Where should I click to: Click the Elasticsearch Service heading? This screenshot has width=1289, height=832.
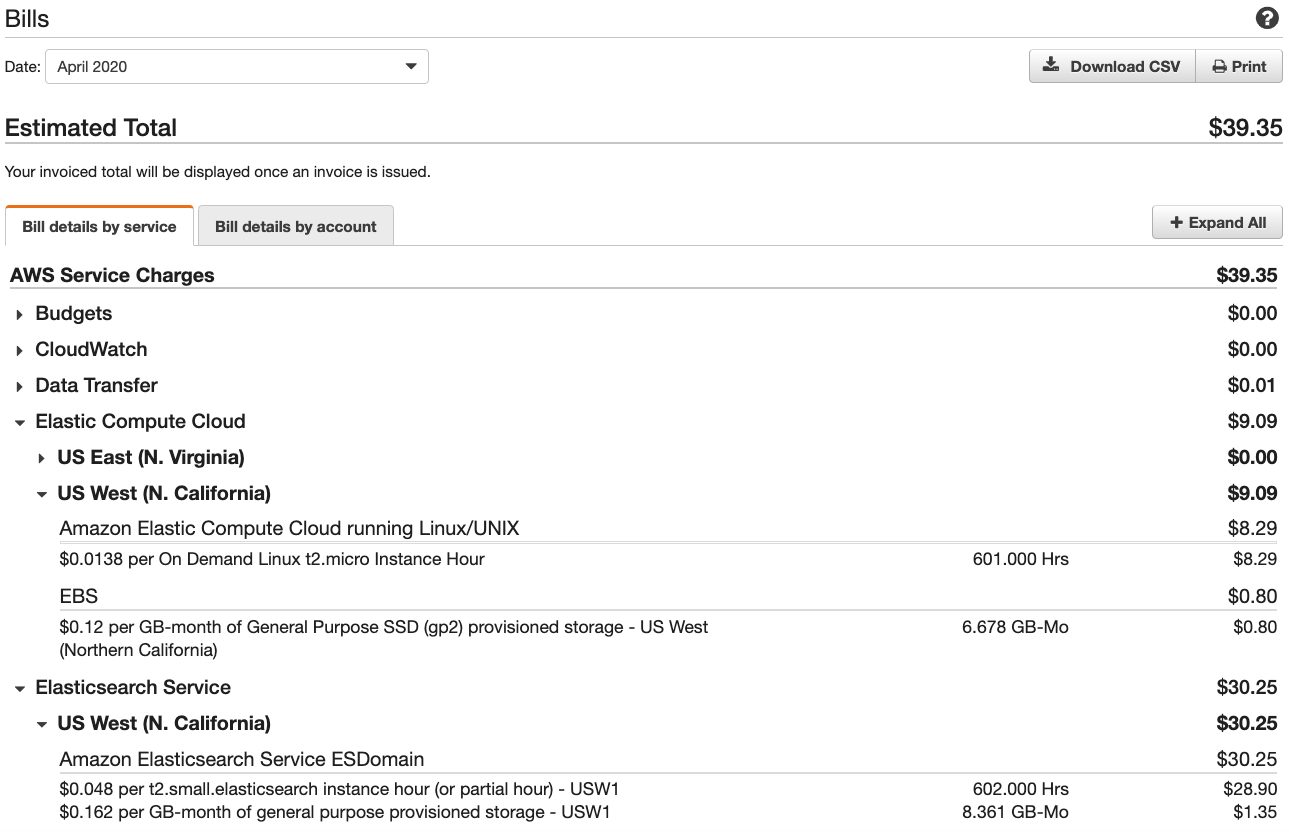(x=133, y=687)
